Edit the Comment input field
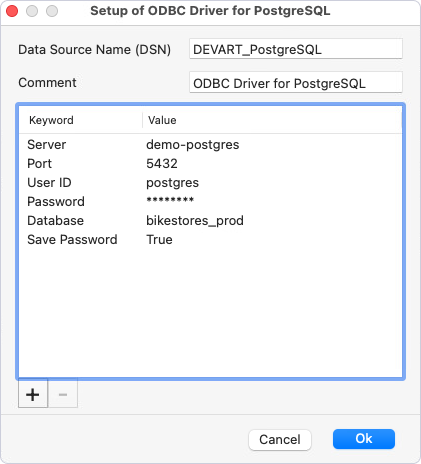 click(x=296, y=83)
